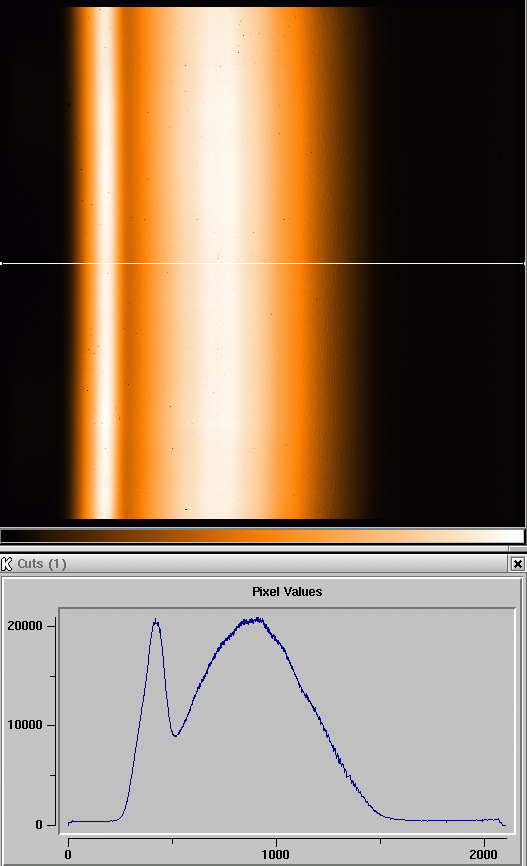Click the 10000 label on the y-axis
The image size is (527, 866).
point(24,725)
